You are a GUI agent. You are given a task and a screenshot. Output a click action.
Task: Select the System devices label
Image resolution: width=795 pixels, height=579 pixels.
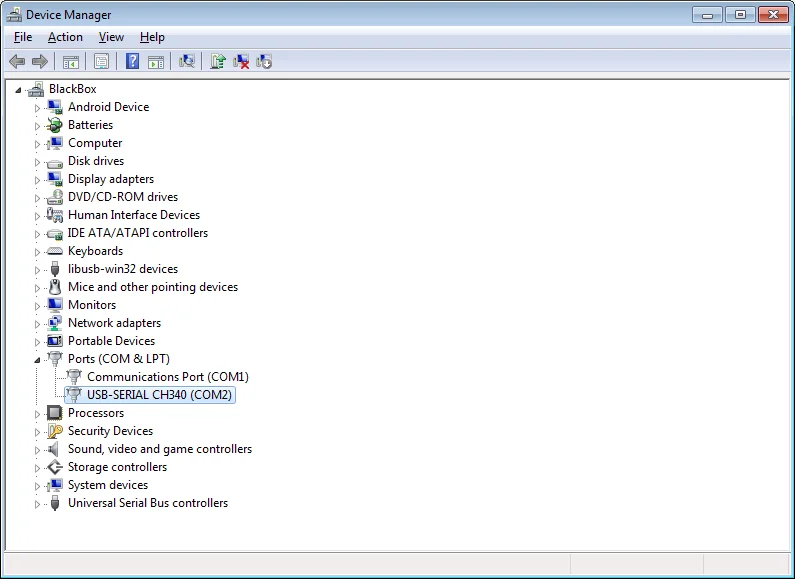click(108, 485)
